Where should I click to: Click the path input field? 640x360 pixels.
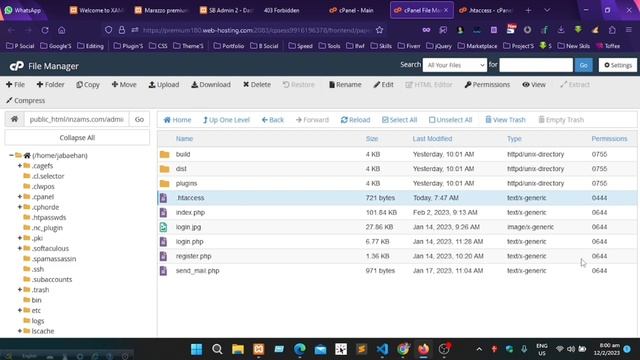[x=76, y=119]
